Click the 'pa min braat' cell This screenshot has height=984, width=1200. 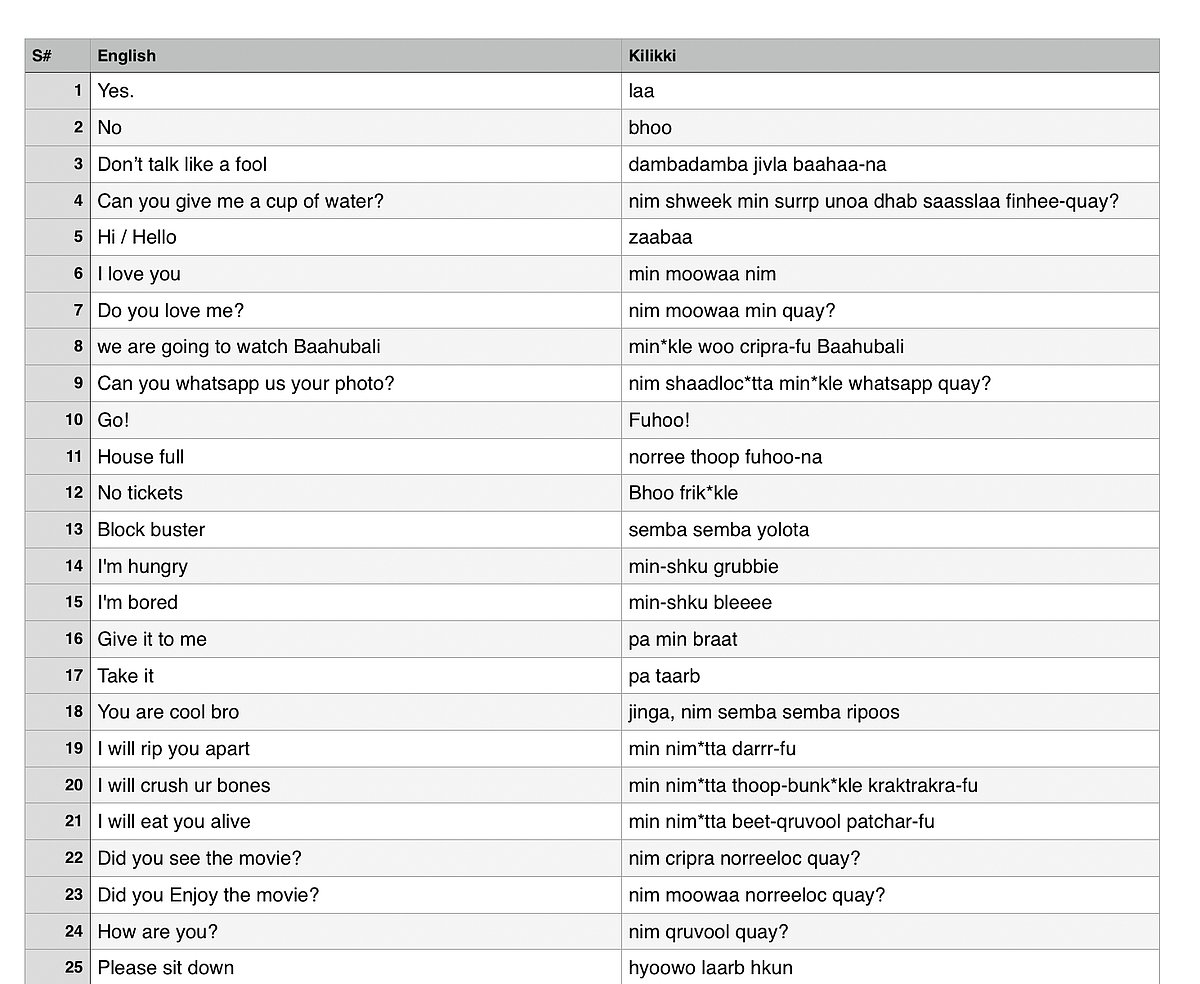pos(890,639)
